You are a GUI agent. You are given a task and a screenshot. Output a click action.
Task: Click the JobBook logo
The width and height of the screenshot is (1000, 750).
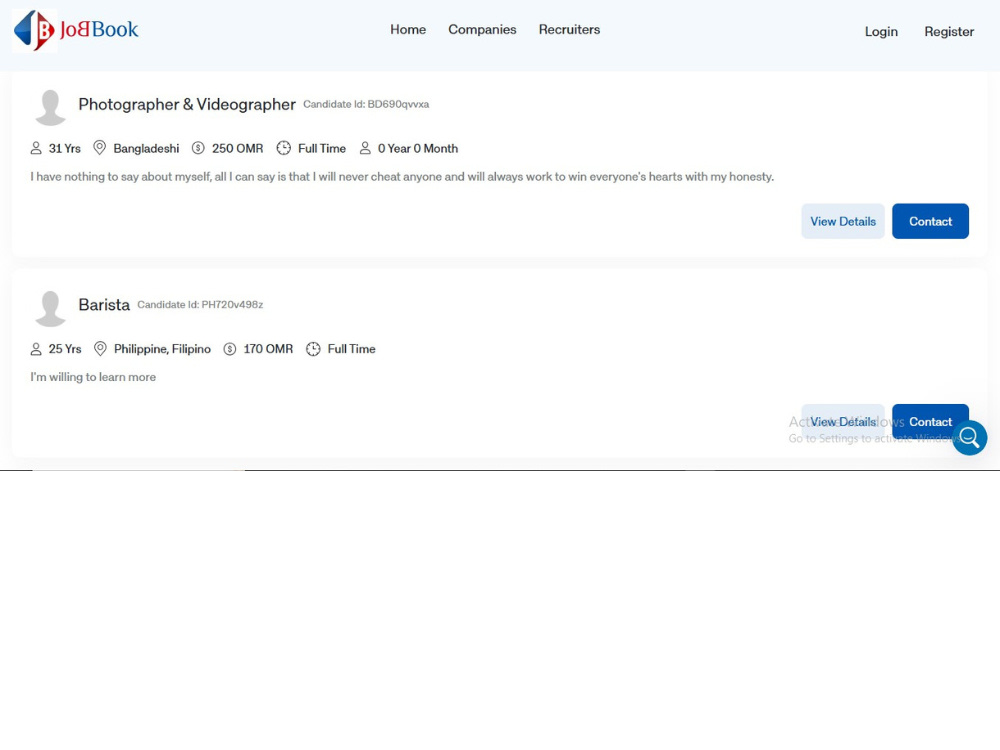(76, 30)
